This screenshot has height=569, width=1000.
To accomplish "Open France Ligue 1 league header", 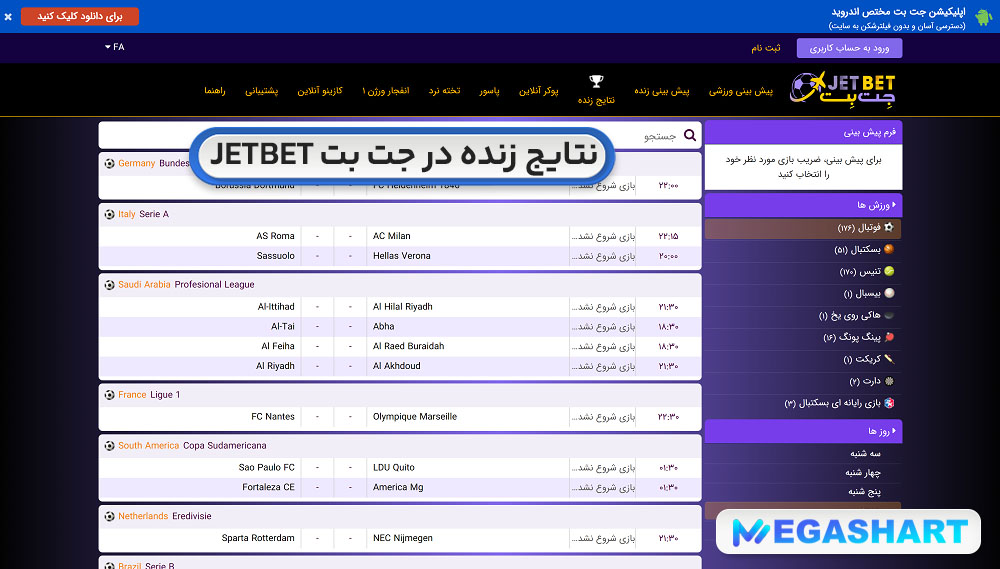I will pyautogui.click(x=400, y=395).
